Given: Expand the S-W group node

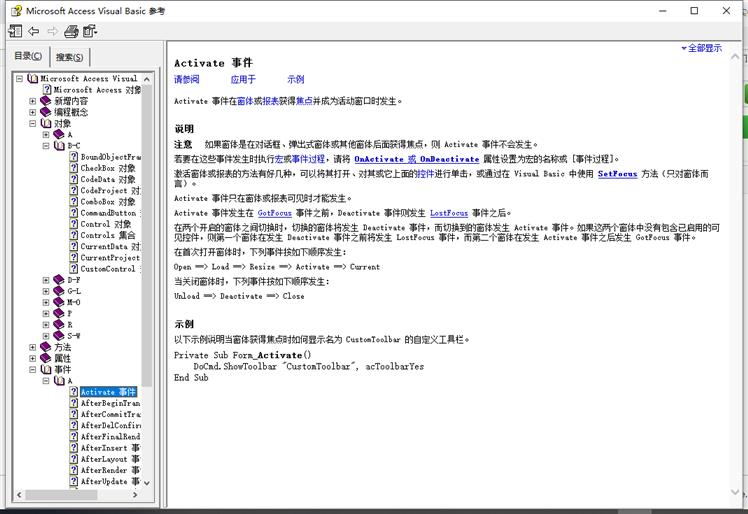Looking at the screenshot, I should point(46,336).
